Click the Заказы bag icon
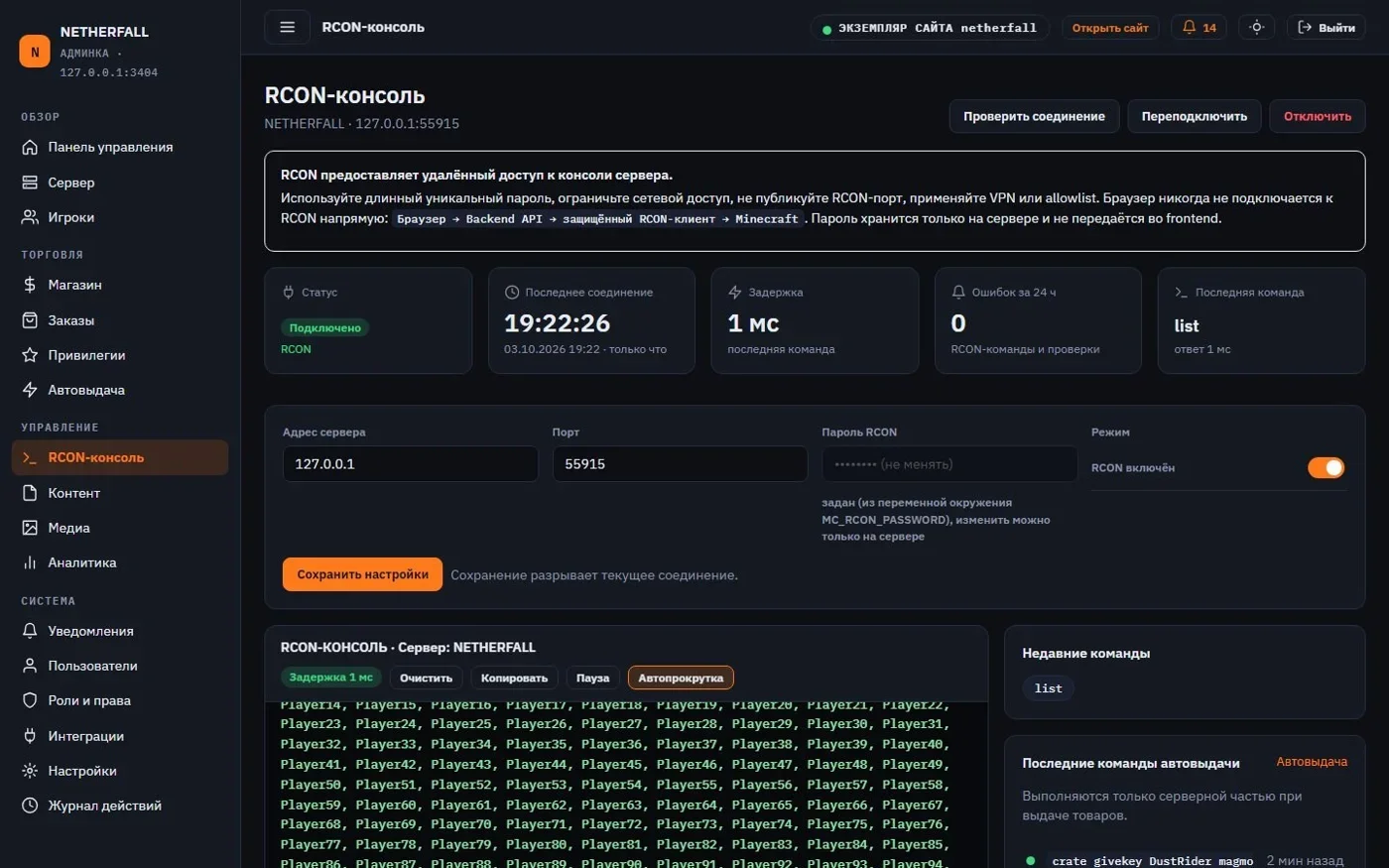 30,320
